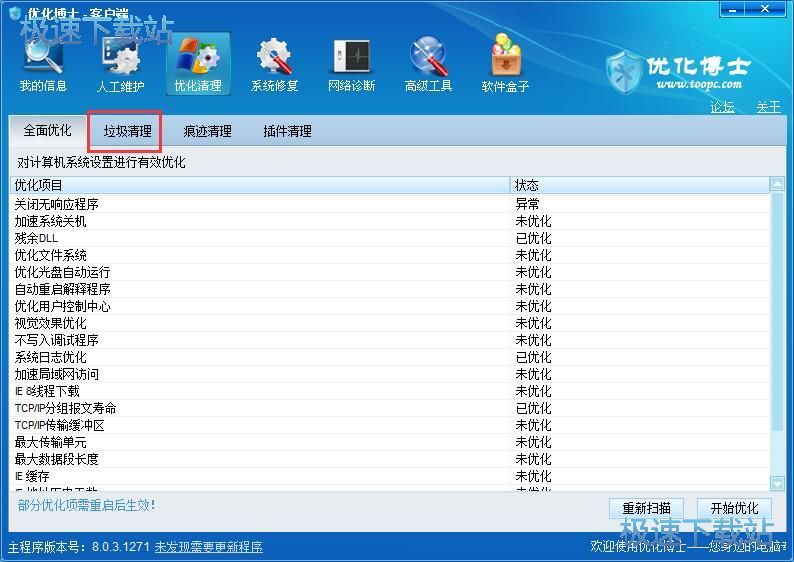
Task: Select the 视觉效果优化 row
Action: click(389, 323)
